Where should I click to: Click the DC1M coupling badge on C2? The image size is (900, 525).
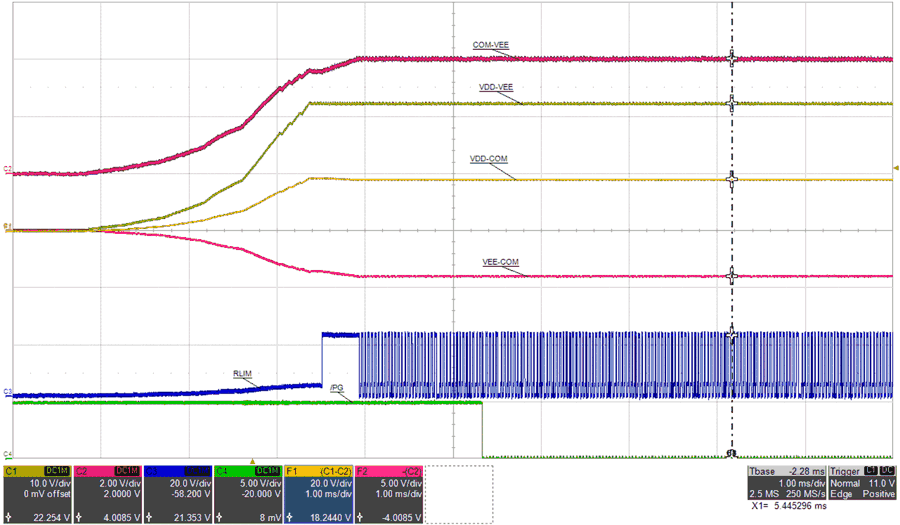tap(127, 471)
